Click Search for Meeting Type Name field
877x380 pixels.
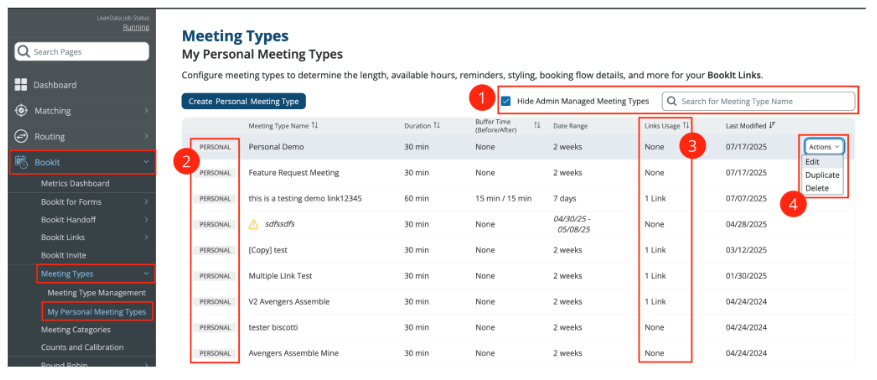(x=758, y=101)
